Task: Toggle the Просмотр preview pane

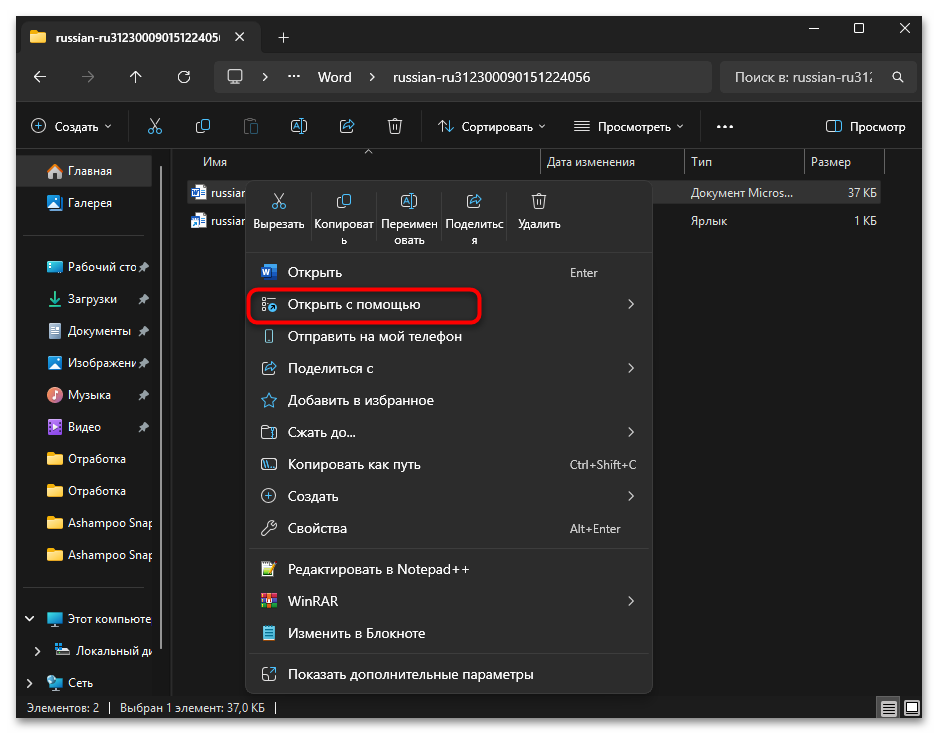Action: (x=865, y=127)
